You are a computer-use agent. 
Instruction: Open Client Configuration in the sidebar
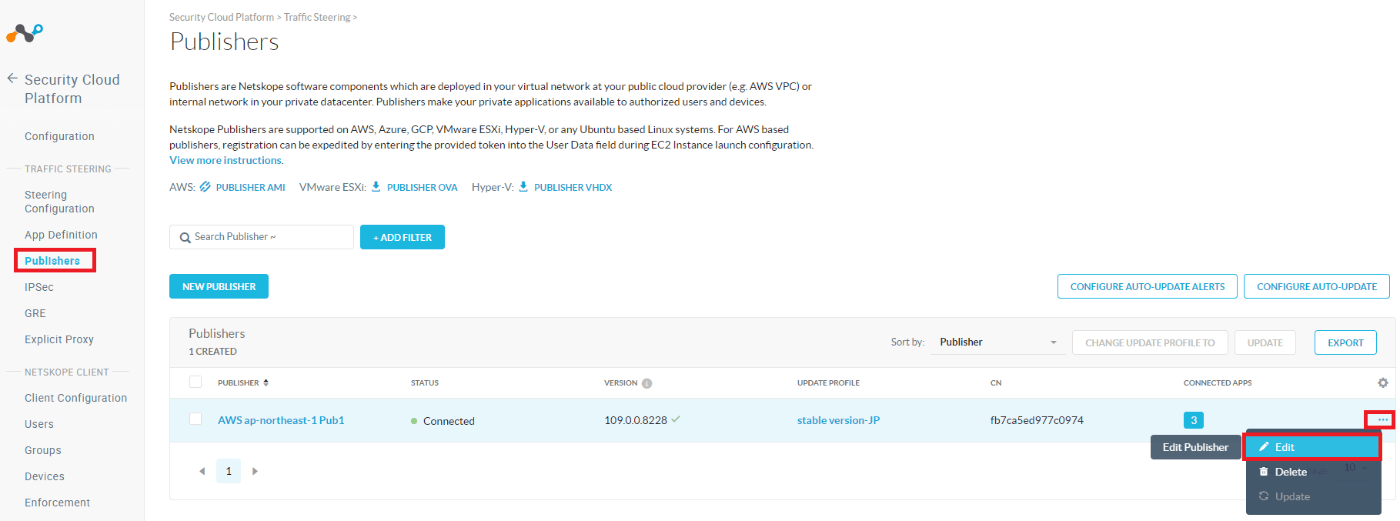[76, 398]
